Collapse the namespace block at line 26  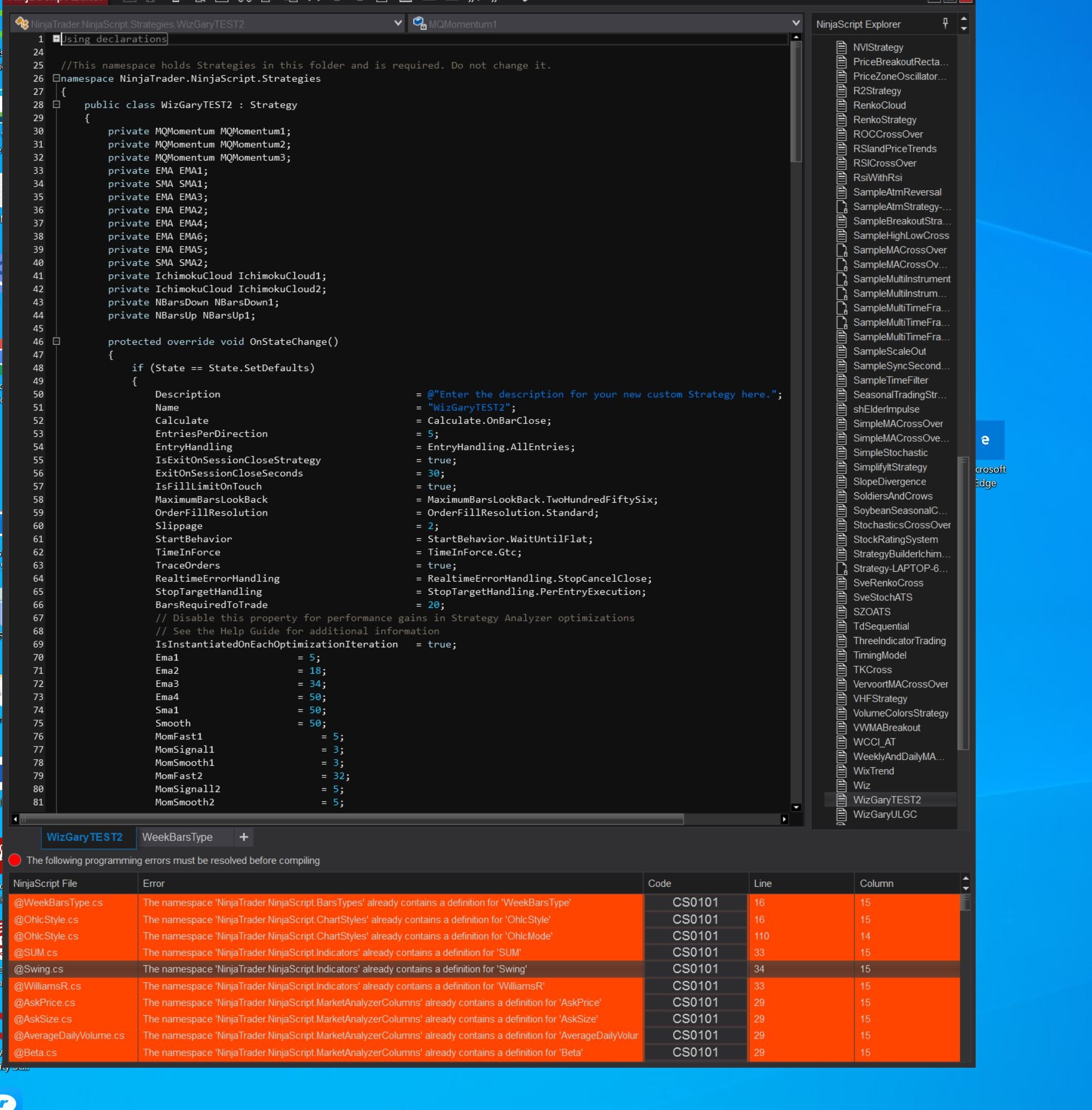[x=56, y=78]
